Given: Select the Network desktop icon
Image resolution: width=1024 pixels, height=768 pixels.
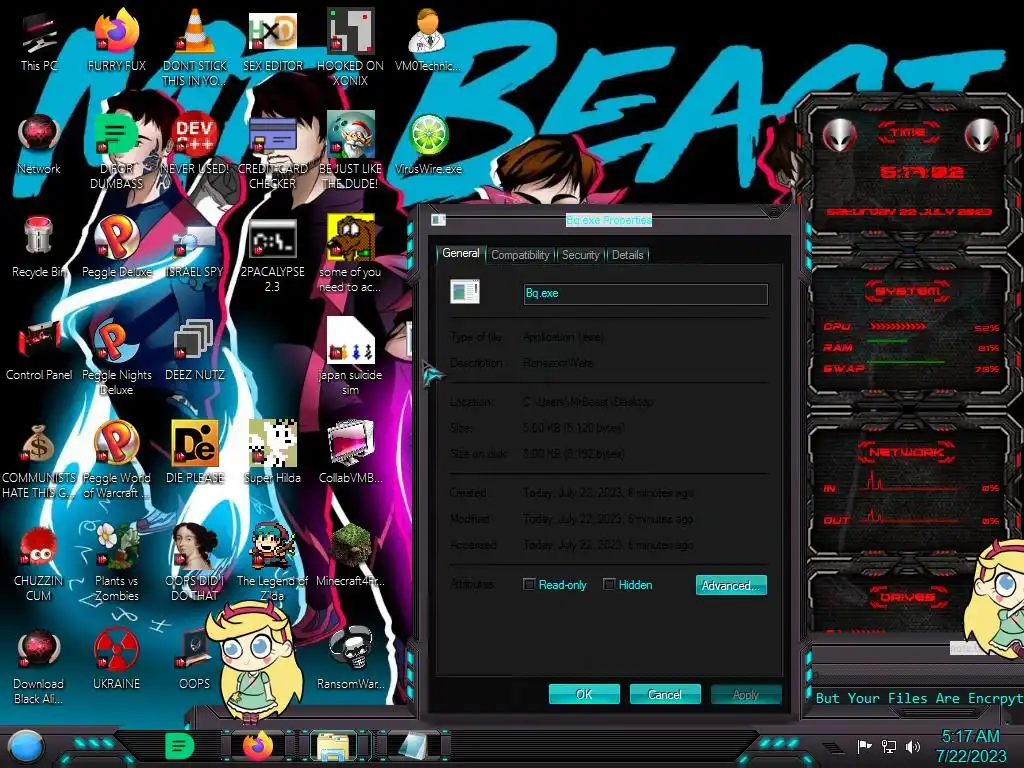Looking at the screenshot, I should click(39, 144).
